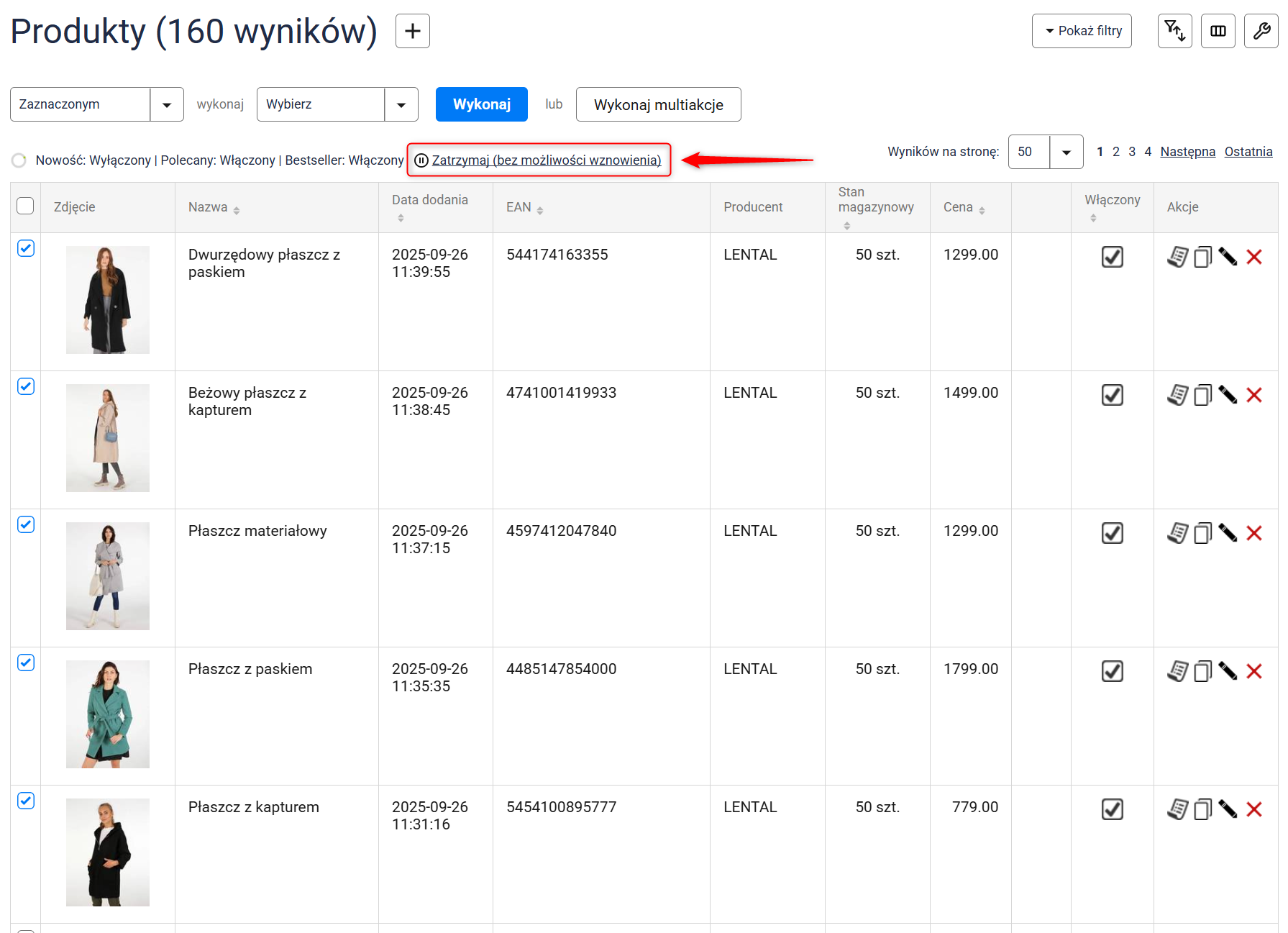The width and height of the screenshot is (1288, 933).
Task: Delete the Dwurzędowy płaszcz z paskiem product
Action: (1254, 257)
